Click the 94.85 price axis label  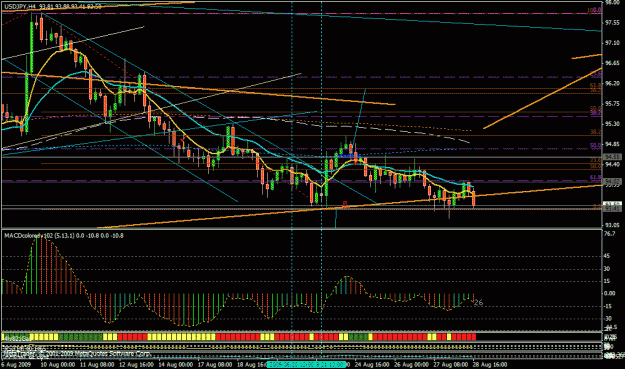pos(612,144)
